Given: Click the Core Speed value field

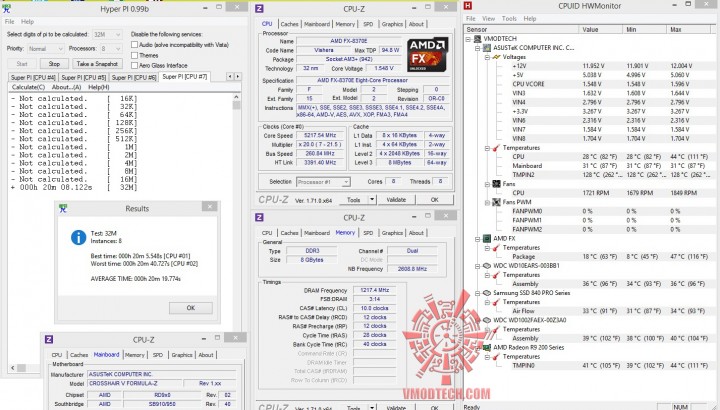Looking at the screenshot, I should coord(320,135).
